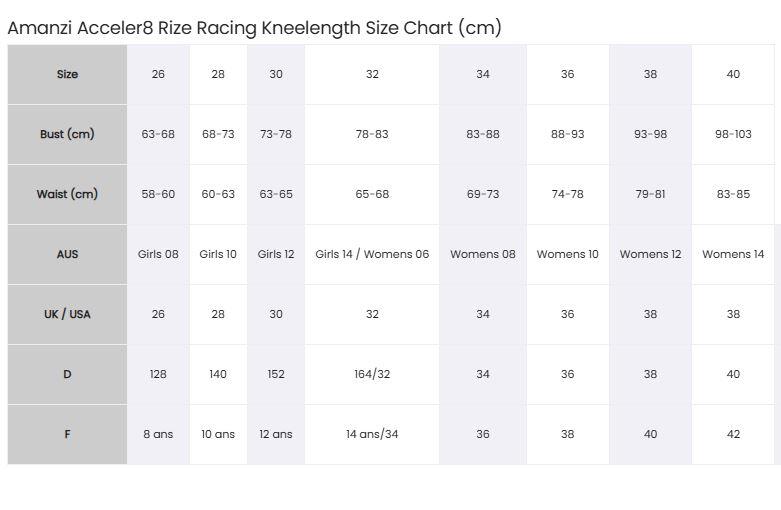Select the AUS row header
Screen dimensions: 781x510
(67, 255)
